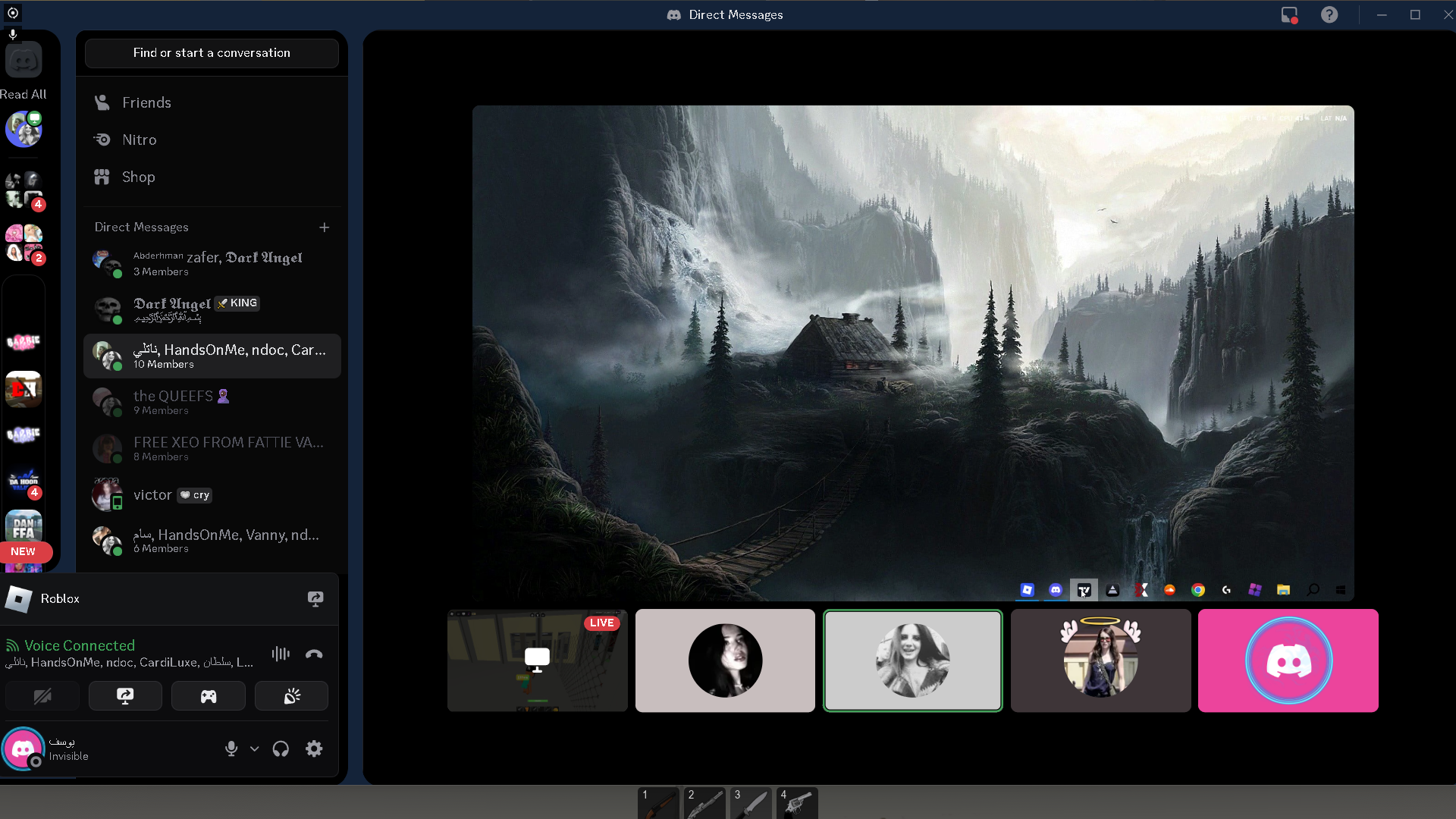Mute the microphone

point(231,749)
